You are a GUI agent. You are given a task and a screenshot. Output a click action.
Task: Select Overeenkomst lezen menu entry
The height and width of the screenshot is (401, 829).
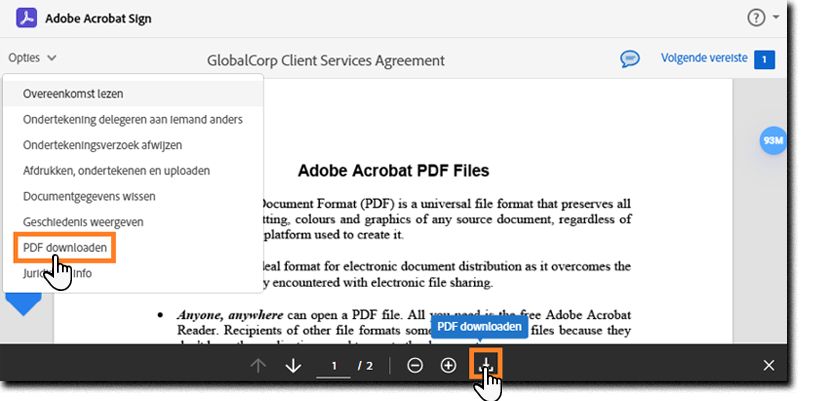pyautogui.click(x=133, y=94)
